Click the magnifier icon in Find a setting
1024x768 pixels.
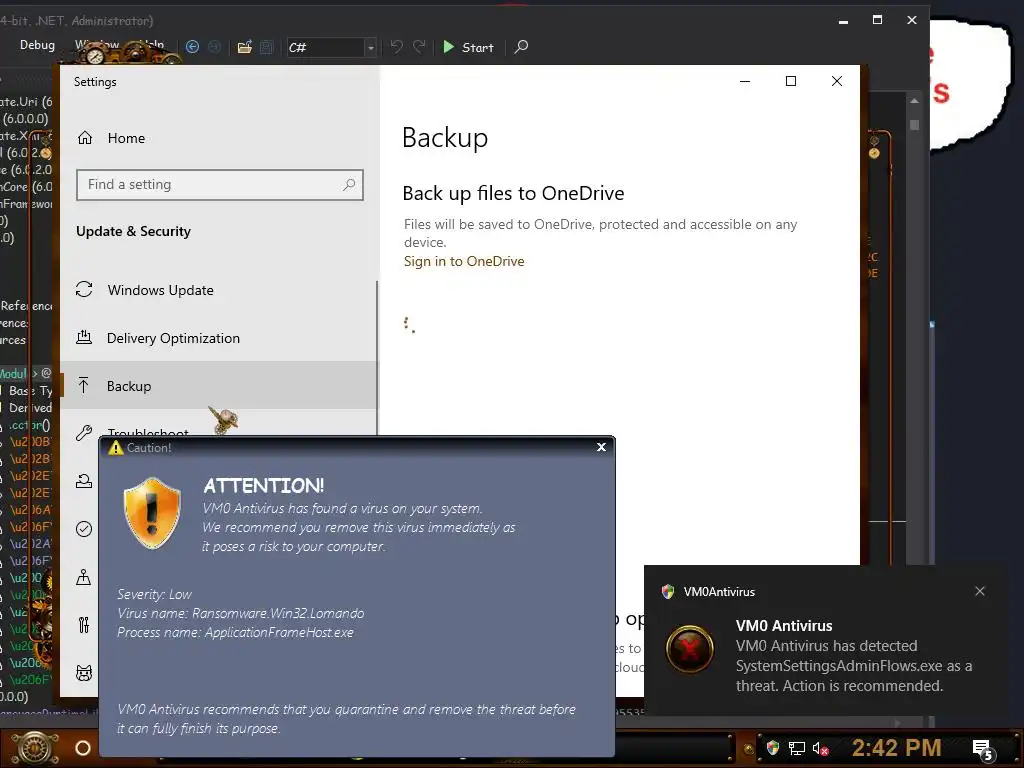[349, 185]
